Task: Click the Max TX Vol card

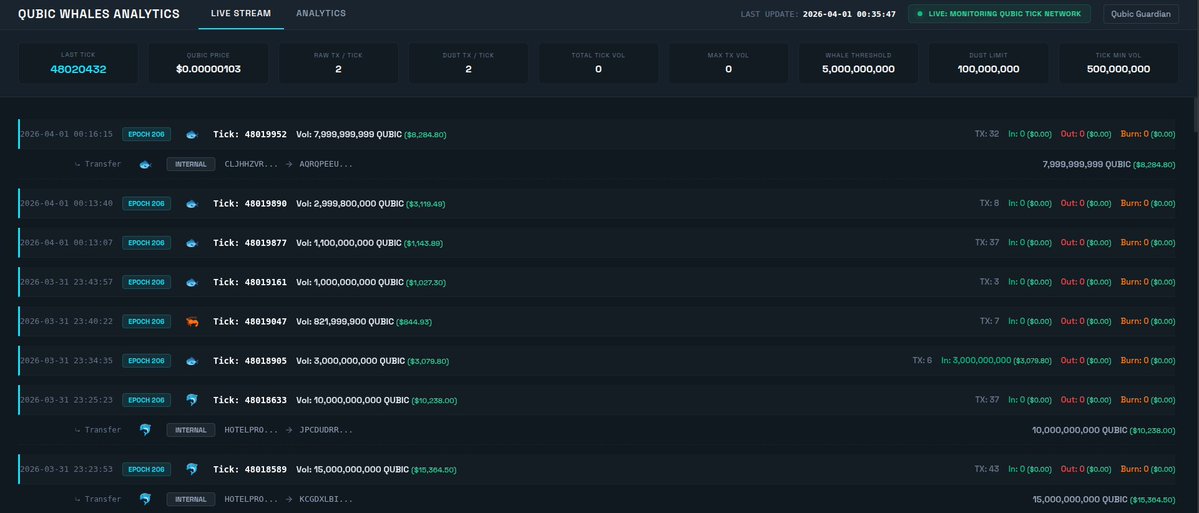Action: pyautogui.click(x=728, y=63)
